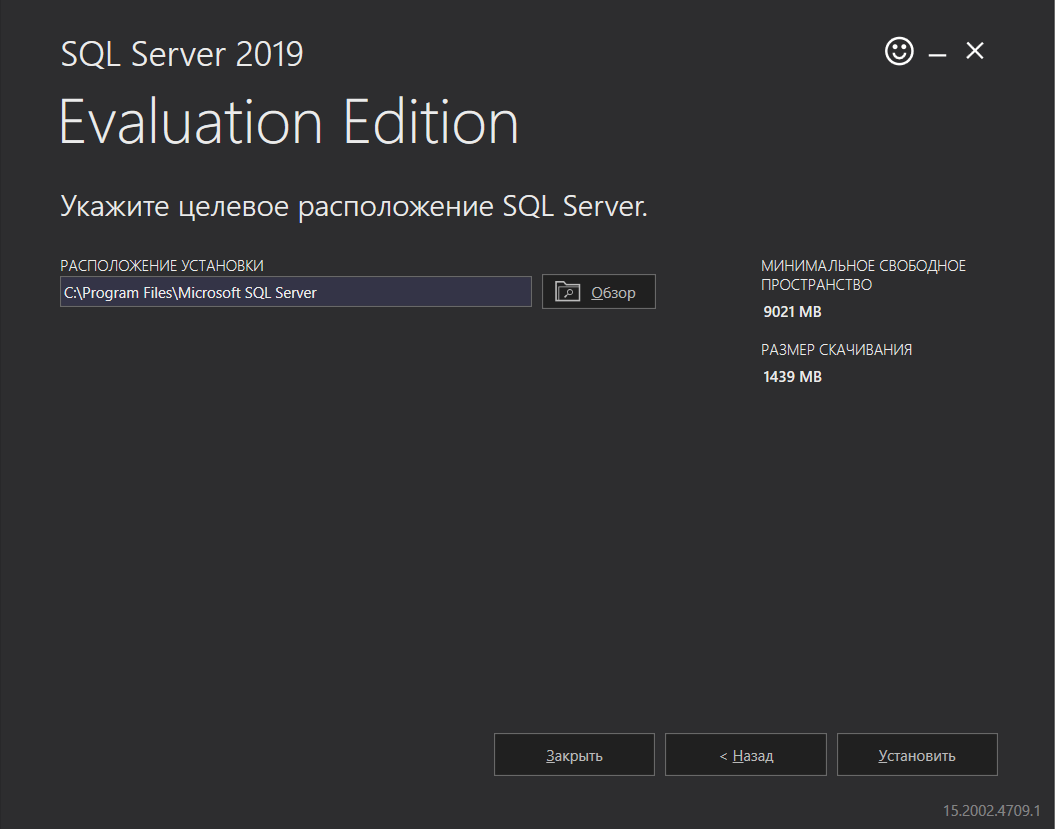Click the Укажите целевое расположение heading
This screenshot has width=1055, height=829.
[x=354, y=207]
